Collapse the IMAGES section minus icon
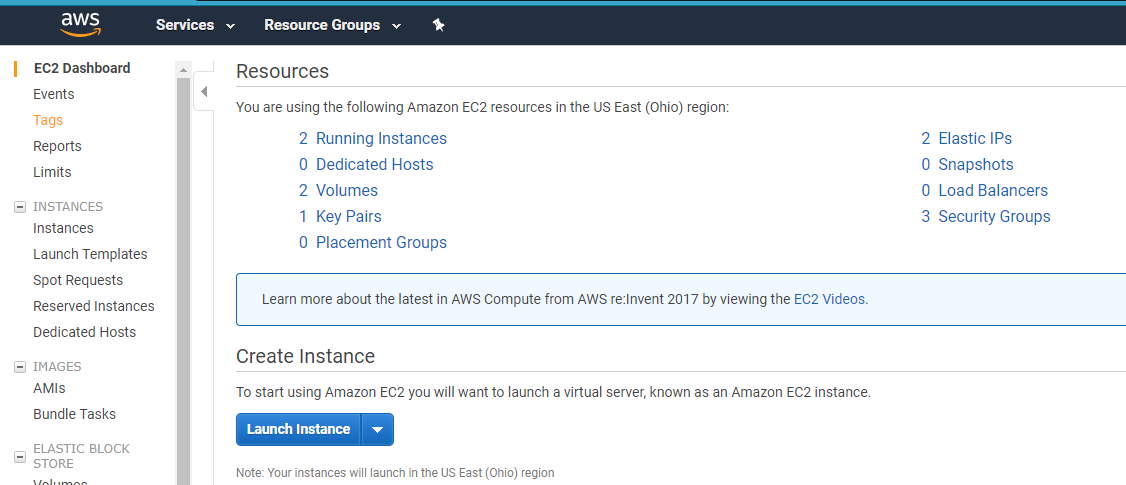Viewport: 1126px width, 485px height. (x=19, y=367)
